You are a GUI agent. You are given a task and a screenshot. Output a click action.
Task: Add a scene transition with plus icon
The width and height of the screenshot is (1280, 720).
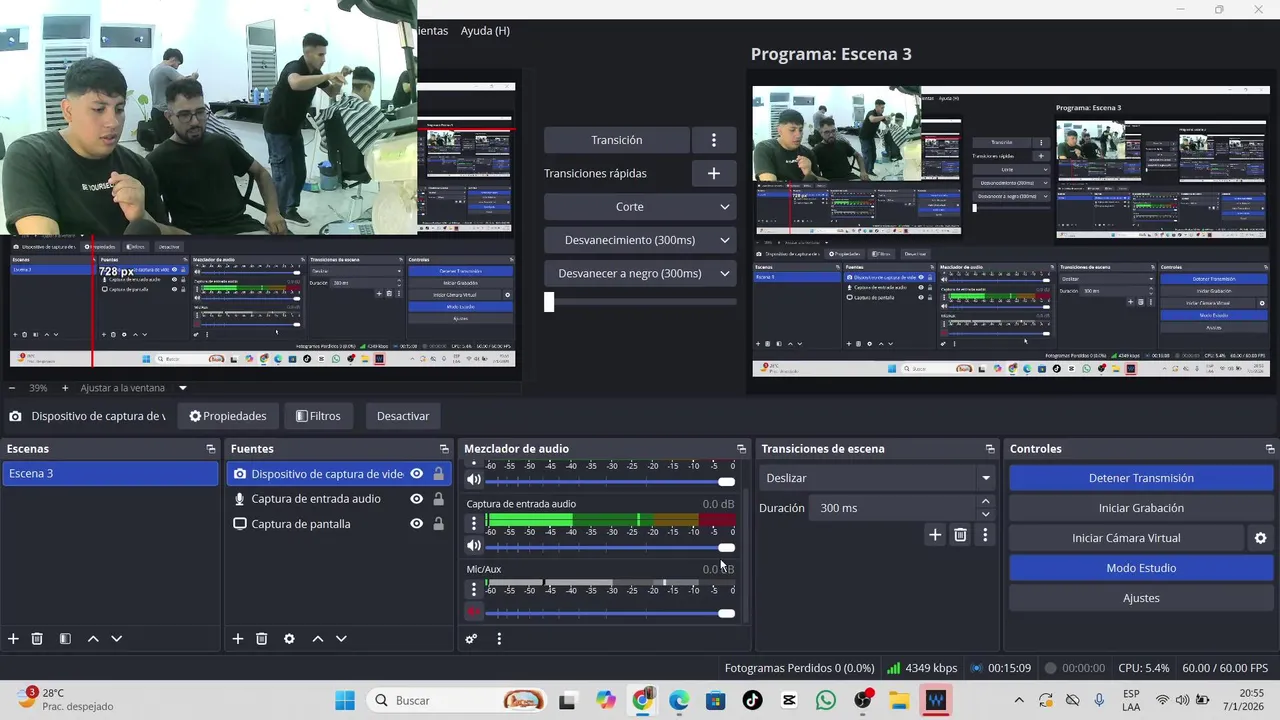pyautogui.click(x=935, y=535)
